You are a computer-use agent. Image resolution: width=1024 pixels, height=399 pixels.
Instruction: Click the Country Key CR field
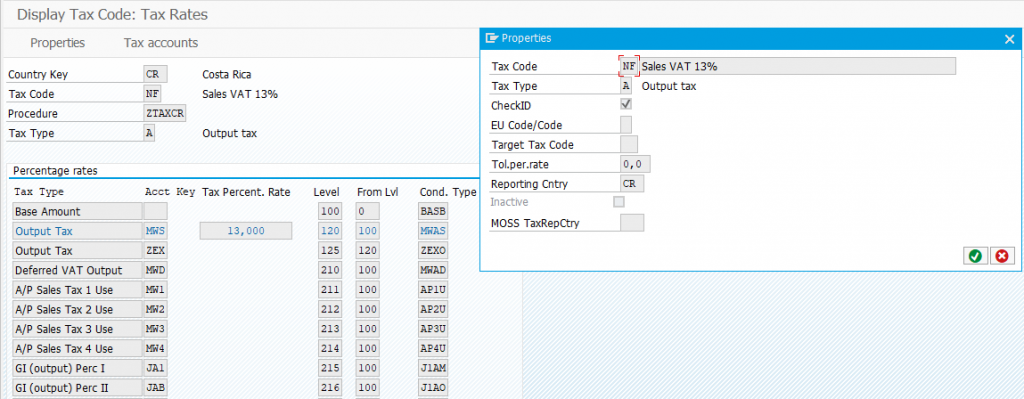[x=155, y=74]
